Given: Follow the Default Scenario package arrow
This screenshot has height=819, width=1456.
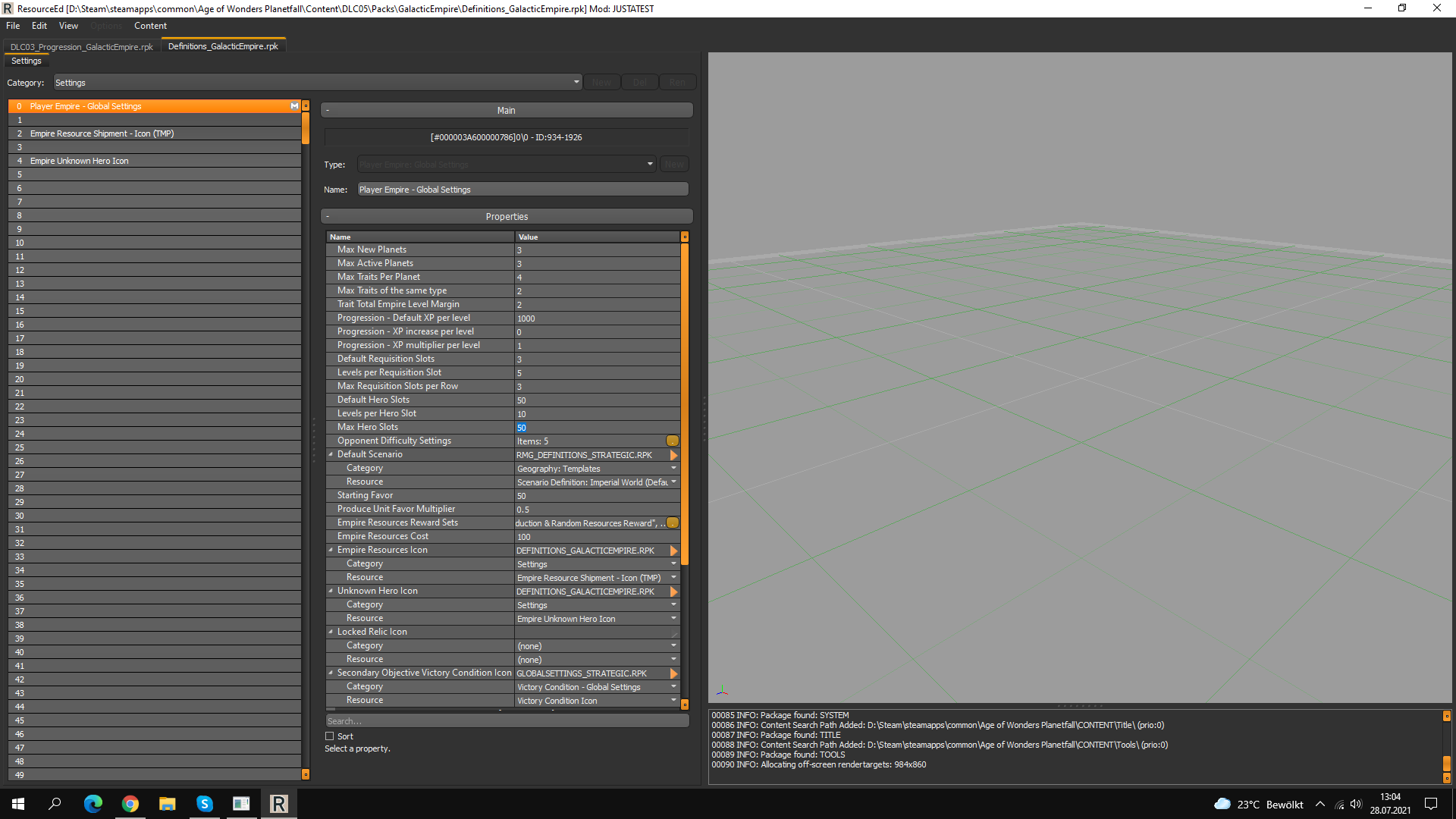Looking at the screenshot, I should click(673, 455).
